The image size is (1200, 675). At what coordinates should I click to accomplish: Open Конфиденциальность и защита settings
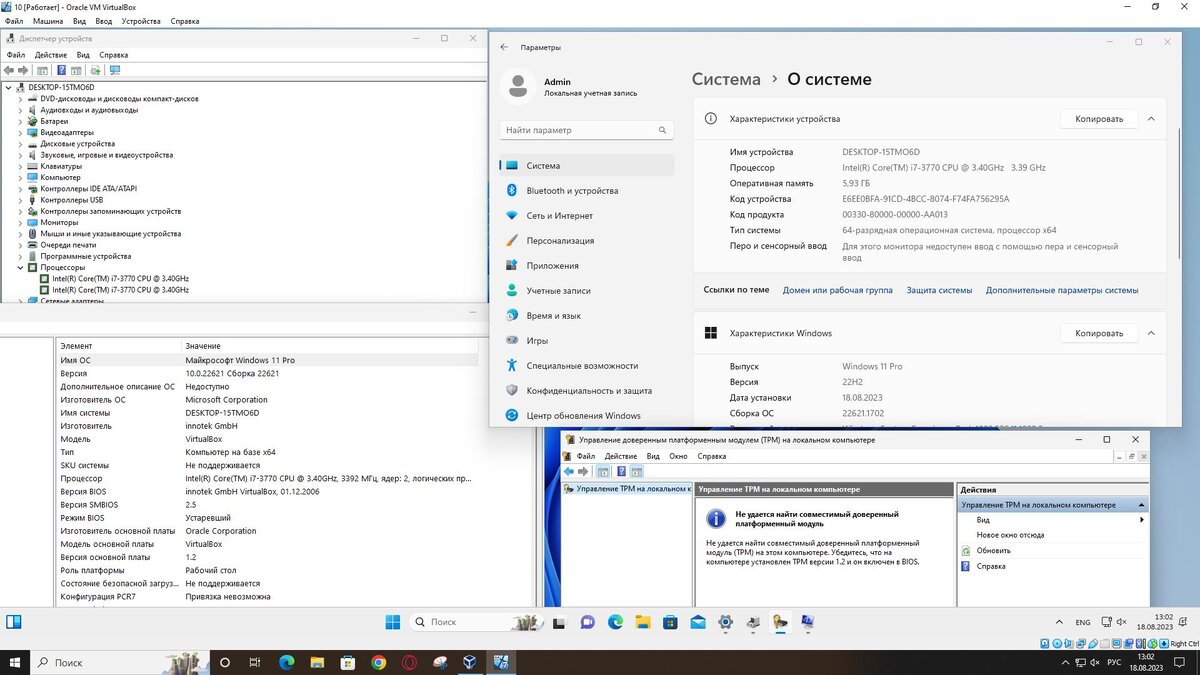pyautogui.click(x=587, y=391)
